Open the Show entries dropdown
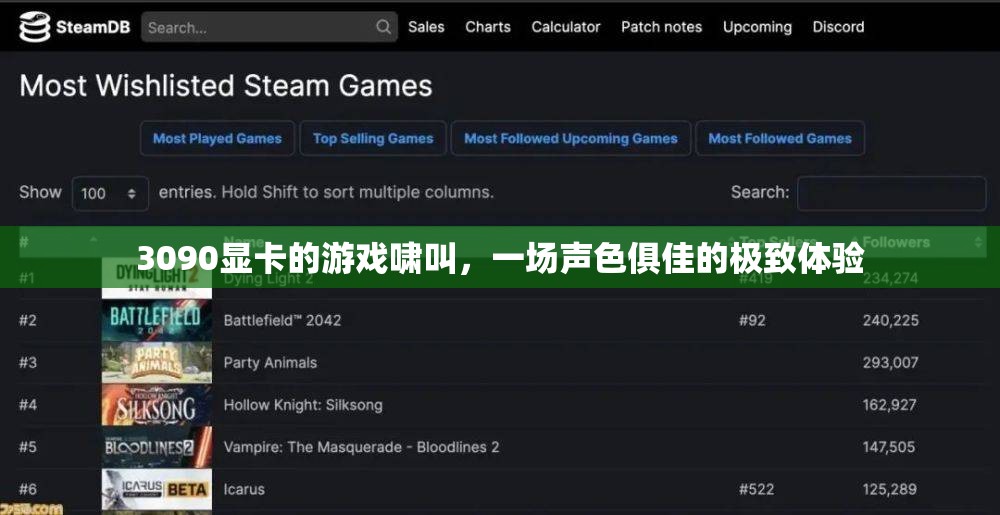The height and width of the screenshot is (515, 1000). click(x=110, y=193)
